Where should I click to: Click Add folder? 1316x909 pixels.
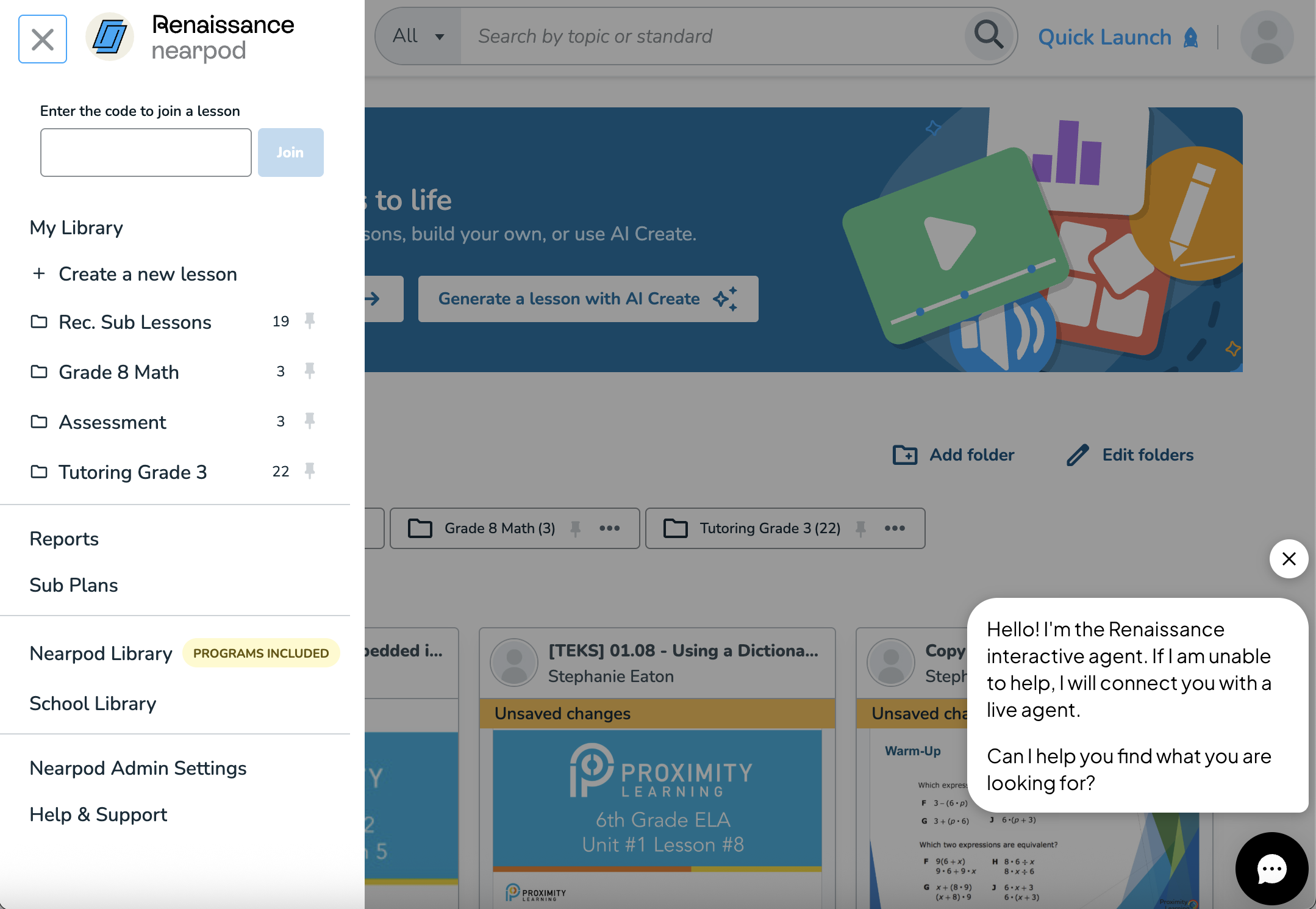971,454
